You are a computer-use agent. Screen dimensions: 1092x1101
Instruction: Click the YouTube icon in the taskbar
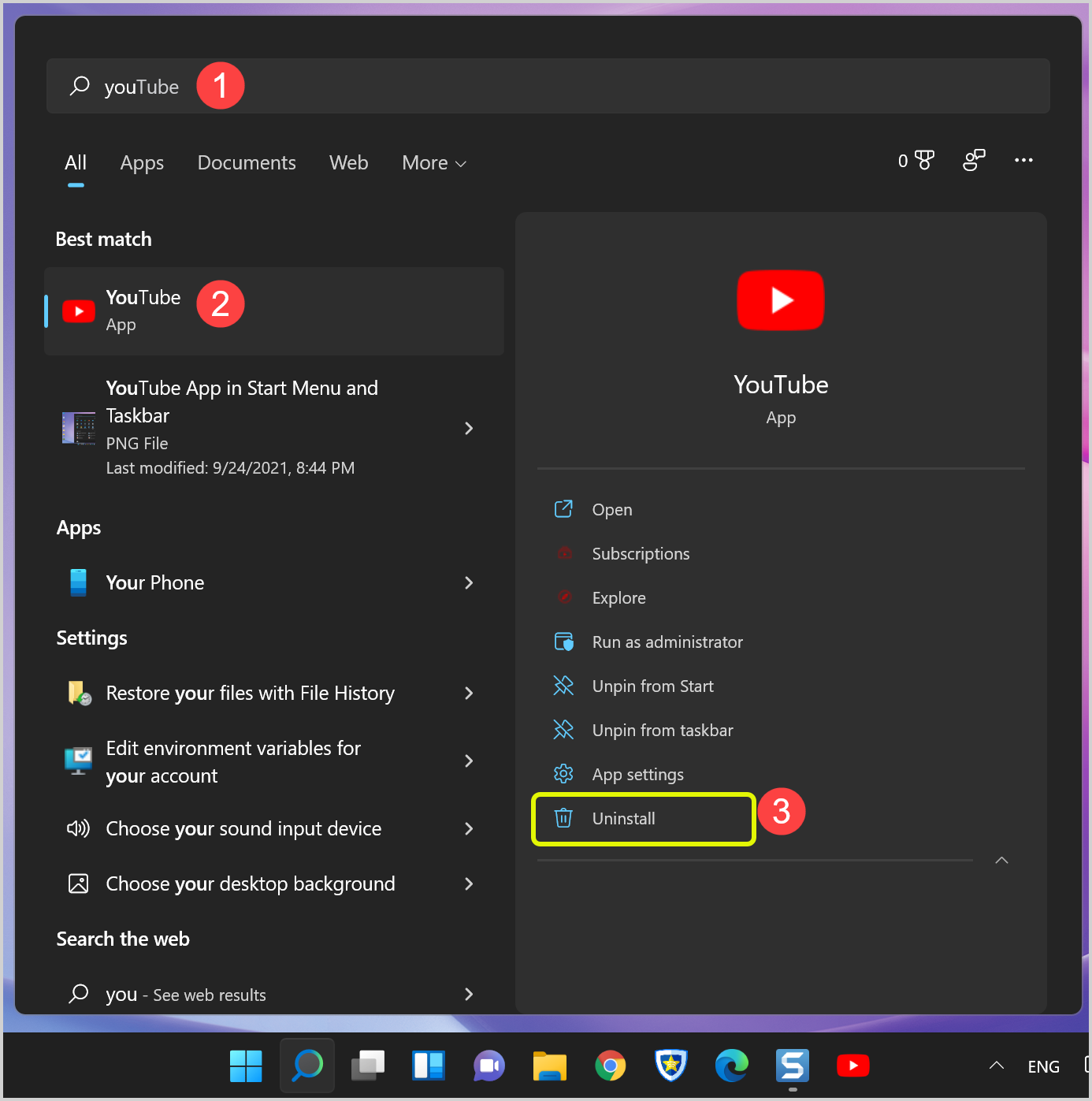[852, 1066]
